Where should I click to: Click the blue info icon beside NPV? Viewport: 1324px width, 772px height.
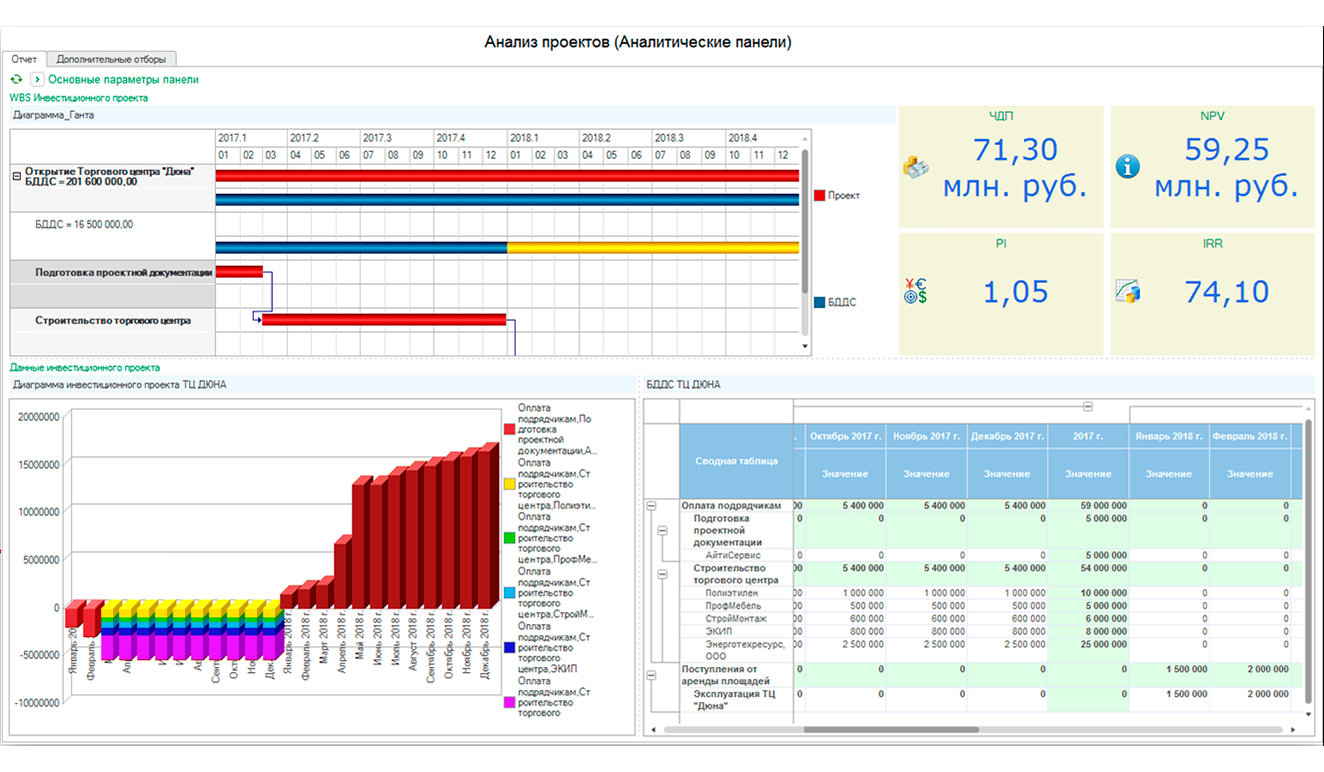pyautogui.click(x=1128, y=167)
